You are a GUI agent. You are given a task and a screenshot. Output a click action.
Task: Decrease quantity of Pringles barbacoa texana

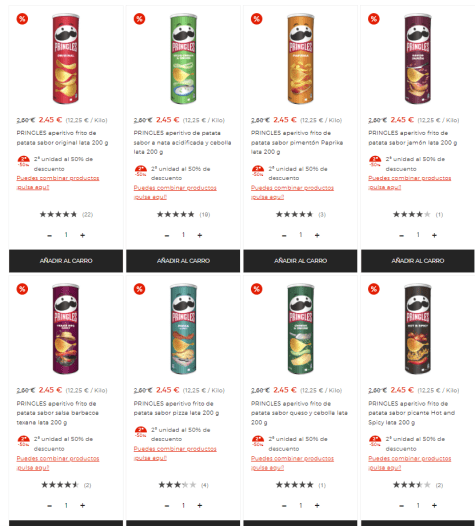[x=50, y=506]
